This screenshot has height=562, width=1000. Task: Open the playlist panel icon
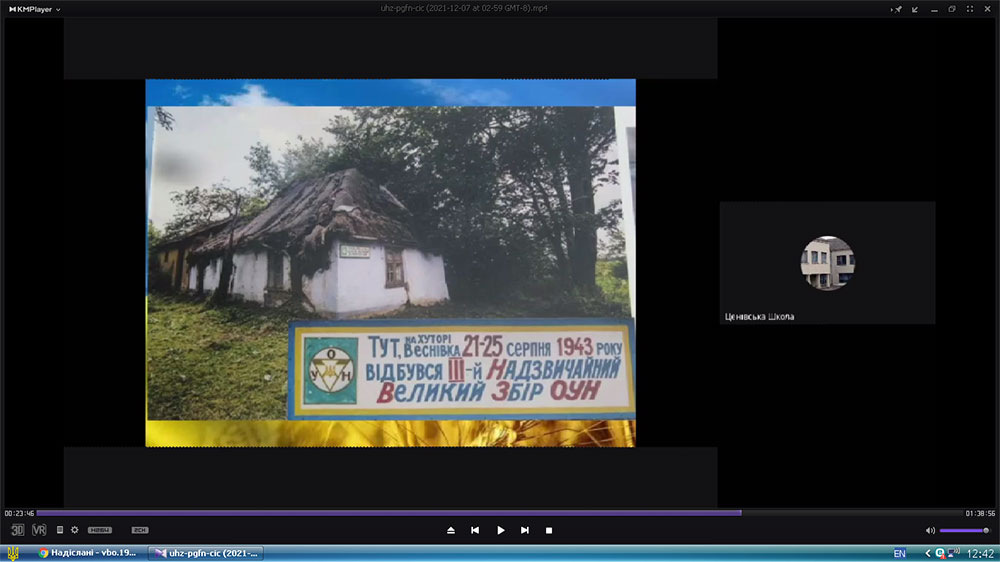(x=60, y=529)
